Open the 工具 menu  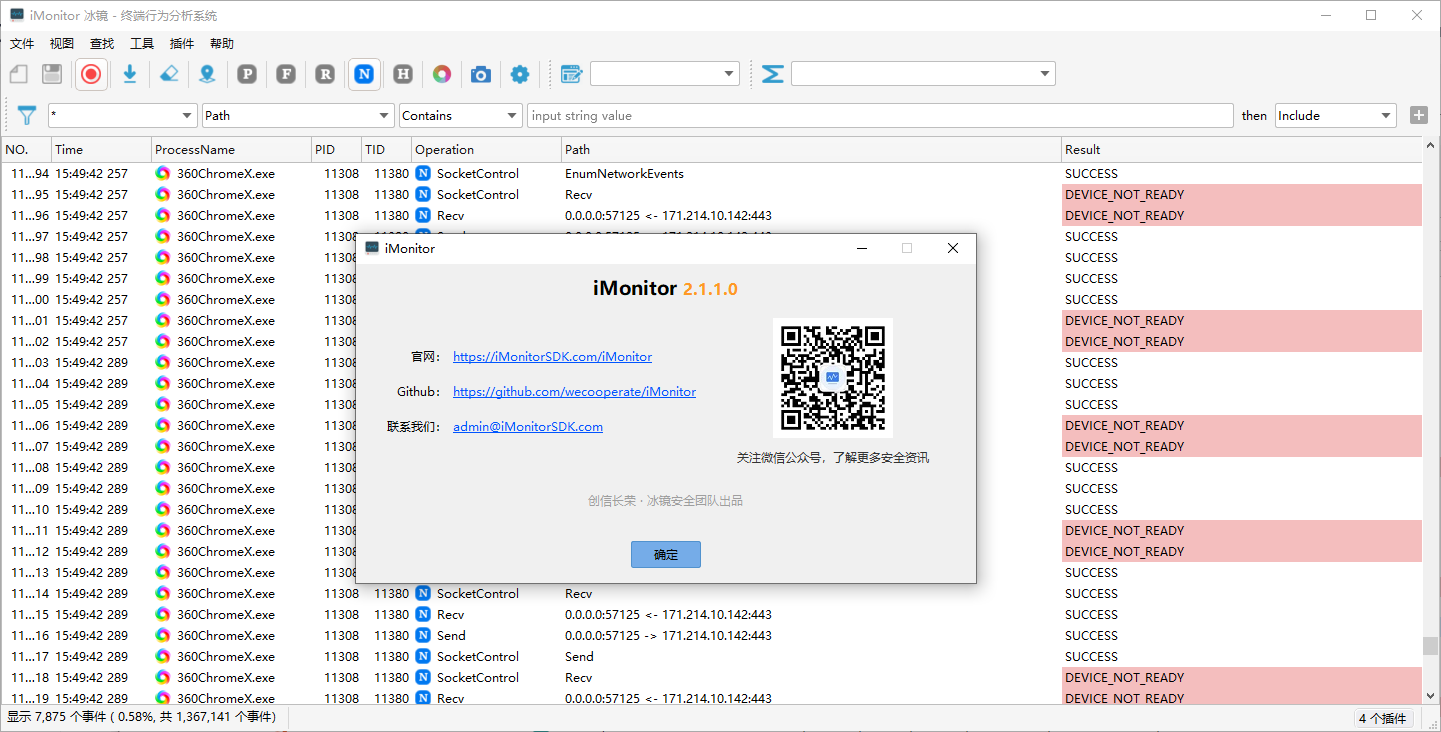142,44
